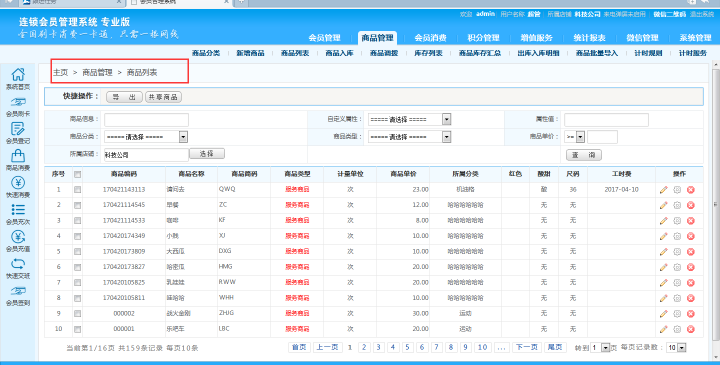
Task: Edit product 000002 pencil icon
Action: 664,314
